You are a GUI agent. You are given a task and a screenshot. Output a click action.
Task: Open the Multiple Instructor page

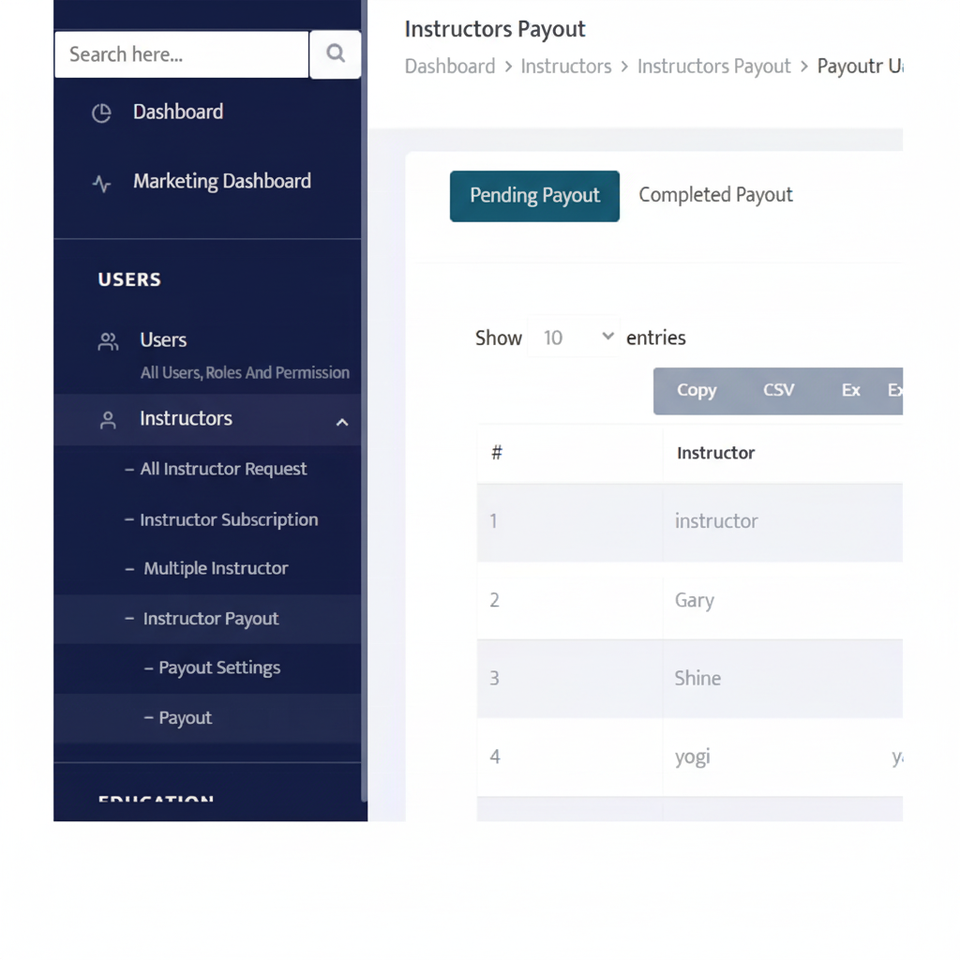tap(215, 569)
